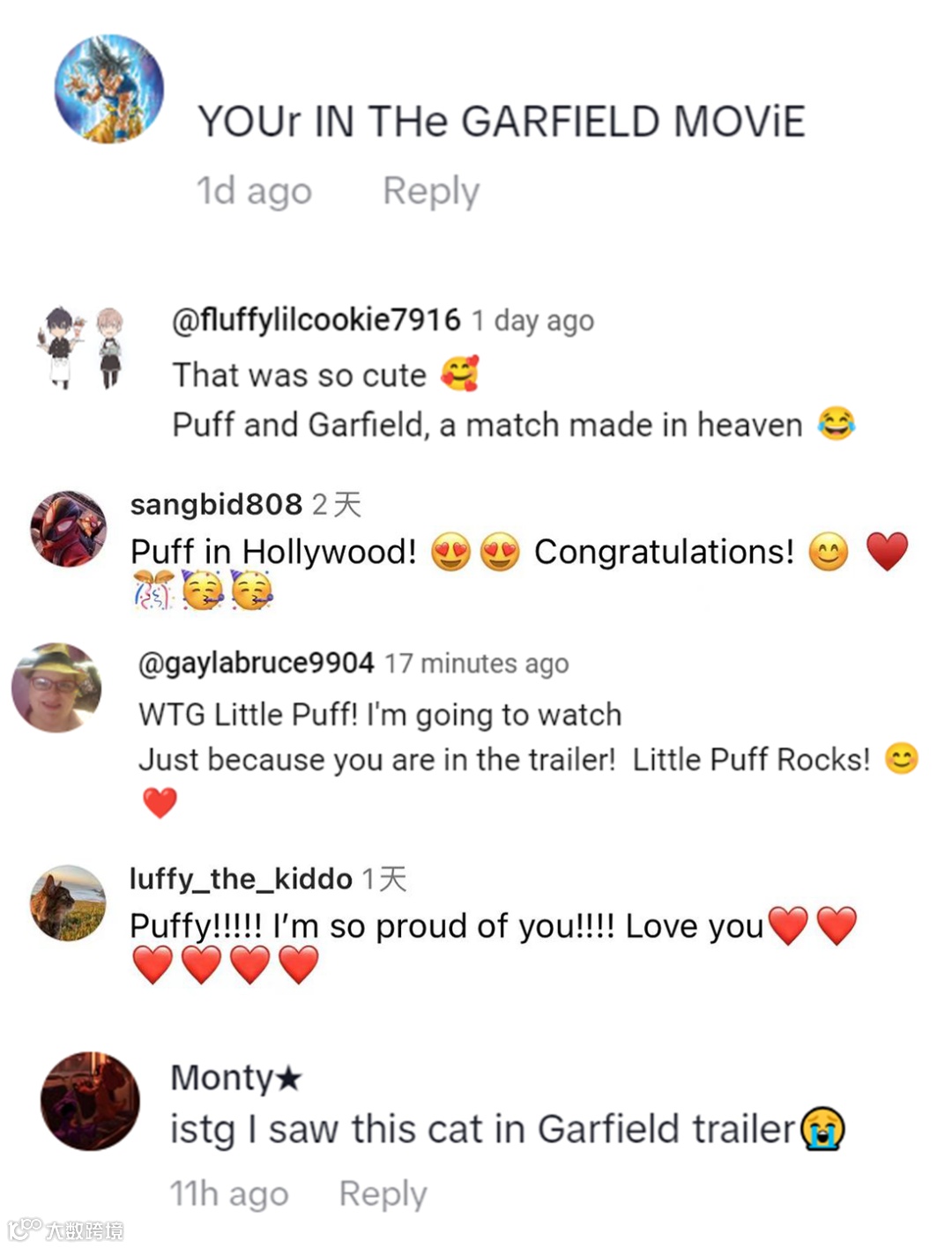
Task: Reply to the Monty★ comment
Action: [x=383, y=1193]
